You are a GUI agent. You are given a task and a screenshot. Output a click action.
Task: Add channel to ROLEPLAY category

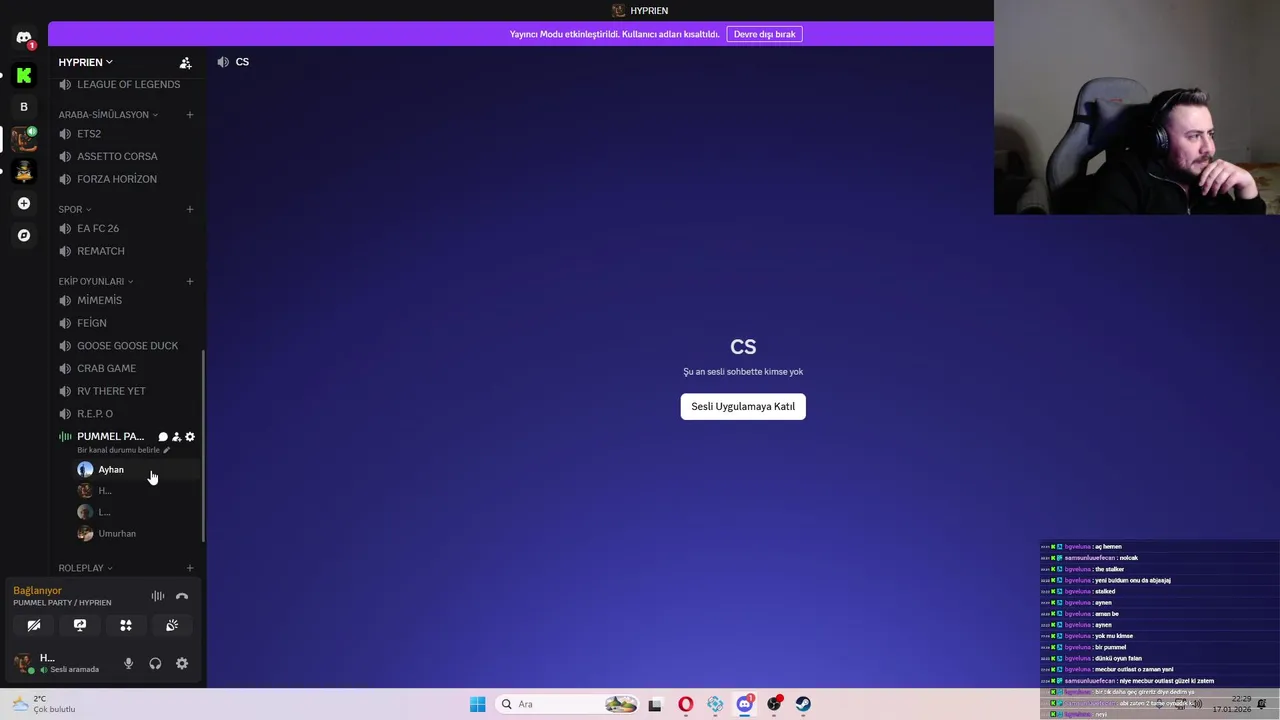190,568
